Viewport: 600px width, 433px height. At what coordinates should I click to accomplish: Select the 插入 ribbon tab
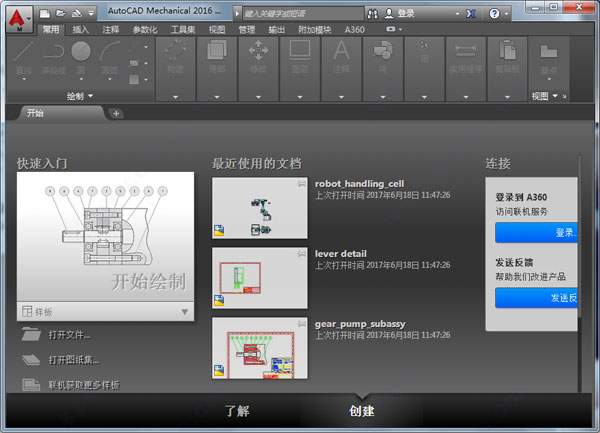pos(80,29)
